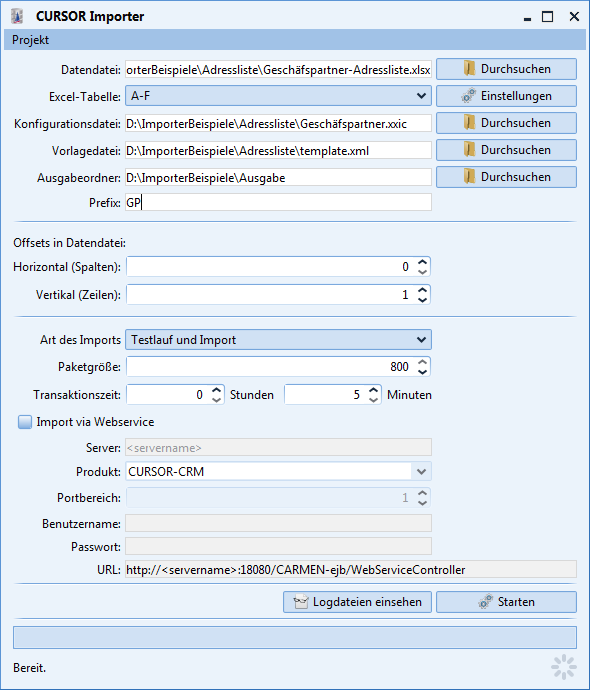
Task: Click the folder icon next to Datendatei
Action: (469, 69)
